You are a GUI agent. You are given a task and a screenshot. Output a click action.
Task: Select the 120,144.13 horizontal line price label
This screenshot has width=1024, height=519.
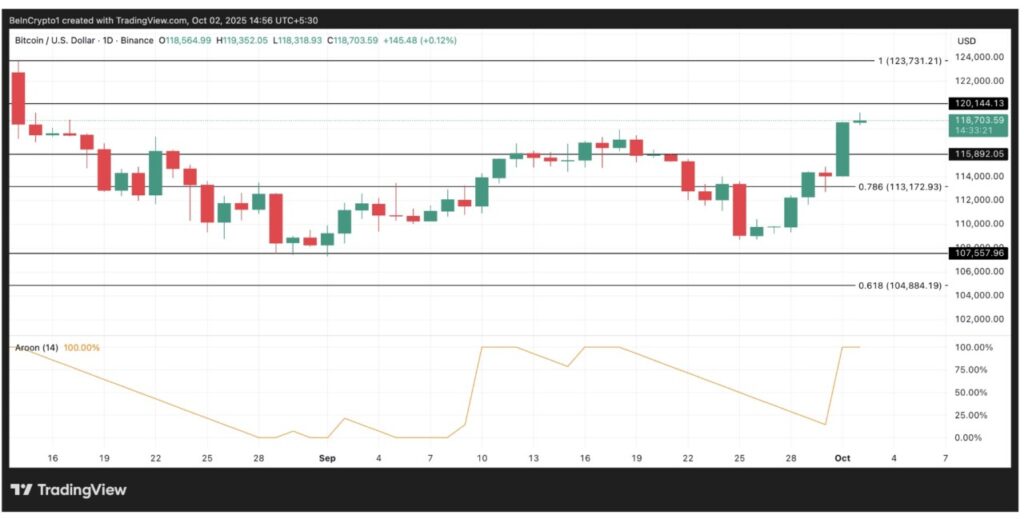click(978, 103)
